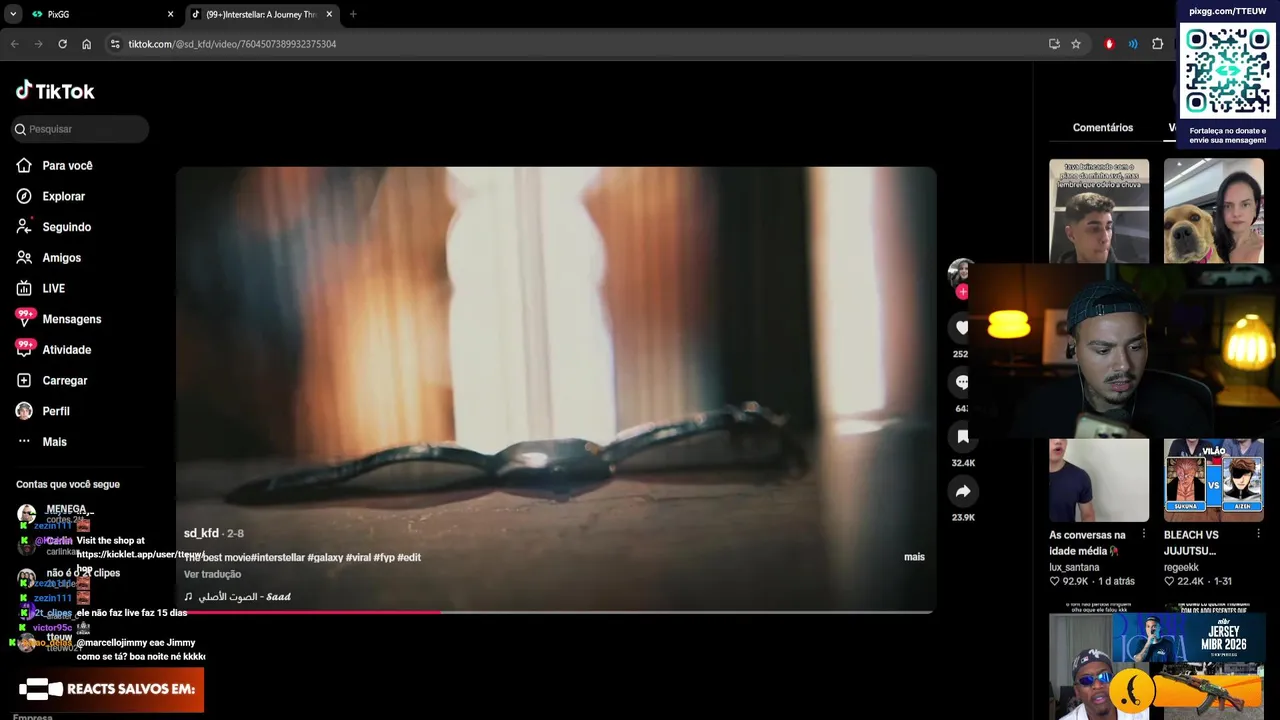The height and width of the screenshot is (720, 1280).
Task: Open the first recommended video with piano caption
Action: [1099, 211]
